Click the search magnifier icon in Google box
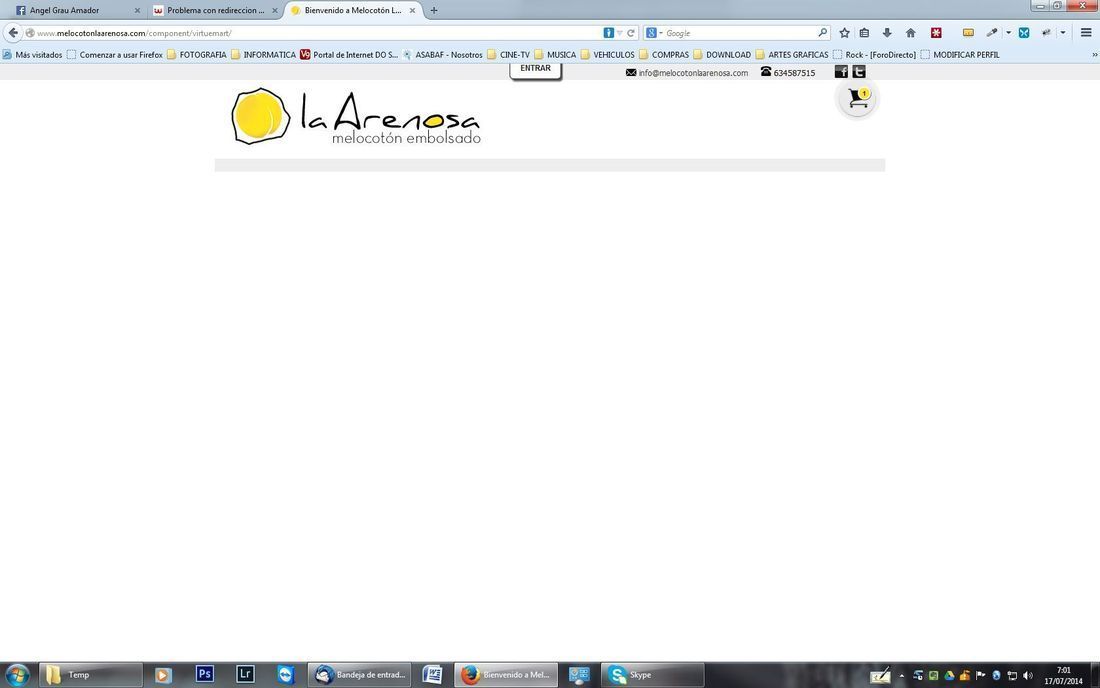This screenshot has width=1100, height=688. pyautogui.click(x=822, y=33)
